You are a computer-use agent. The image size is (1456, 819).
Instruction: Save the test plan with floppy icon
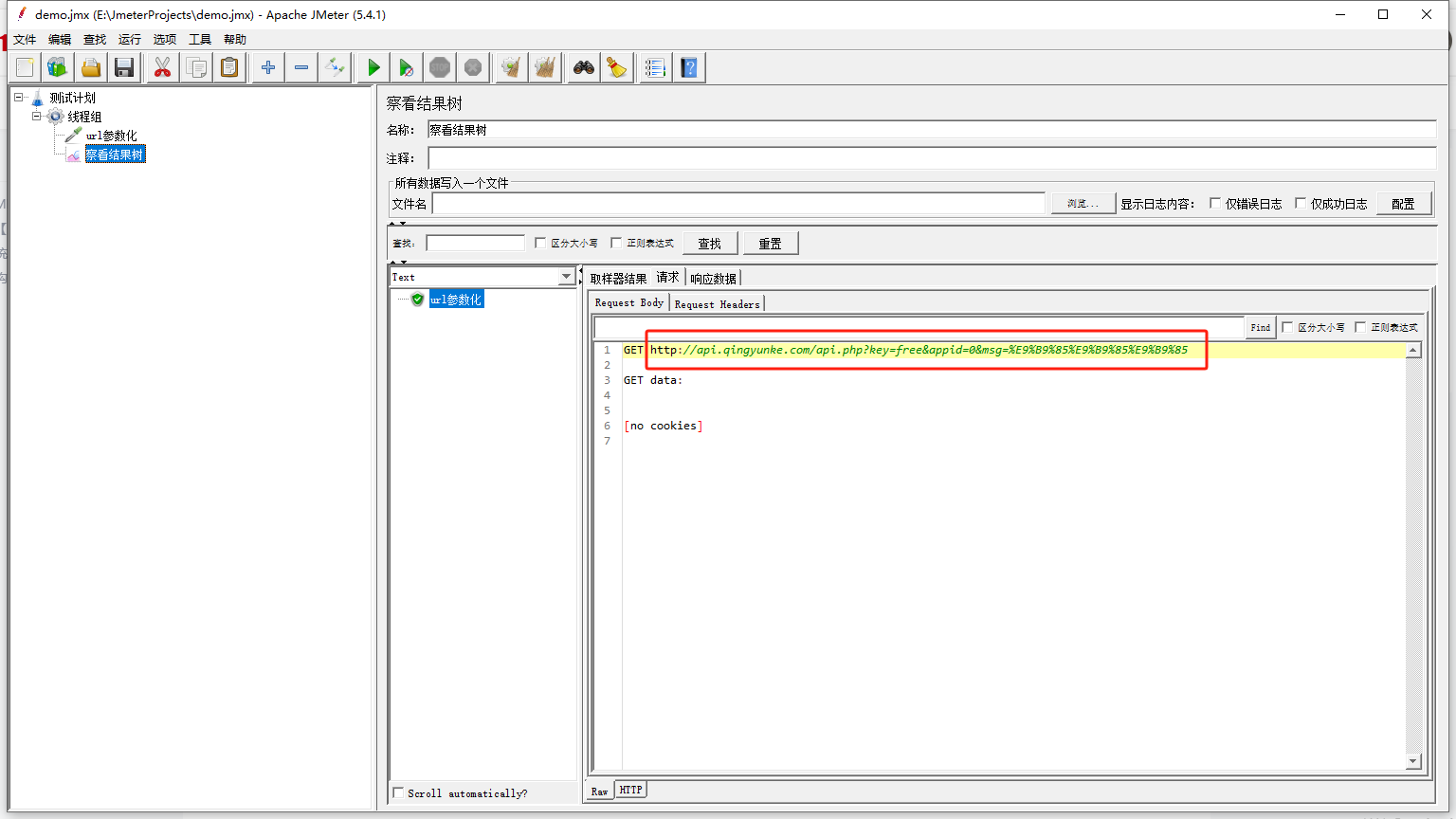click(x=124, y=67)
